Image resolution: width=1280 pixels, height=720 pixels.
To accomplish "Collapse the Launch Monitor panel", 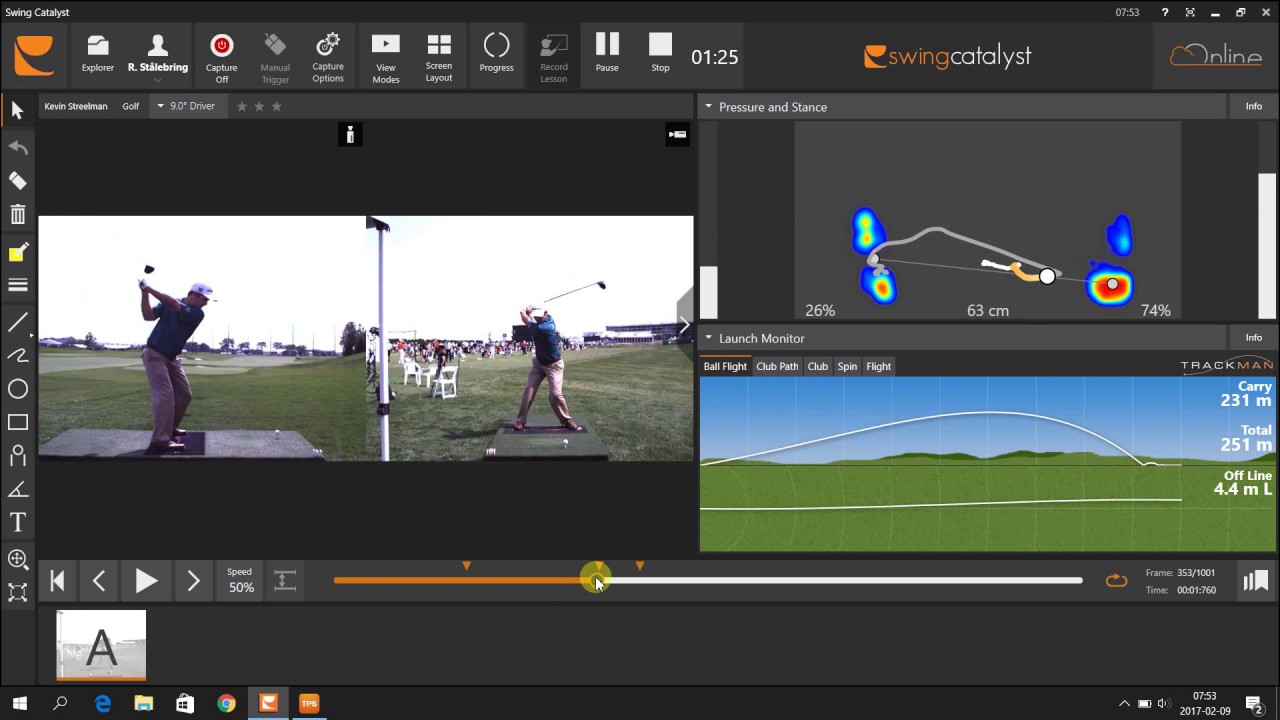I will pos(708,338).
